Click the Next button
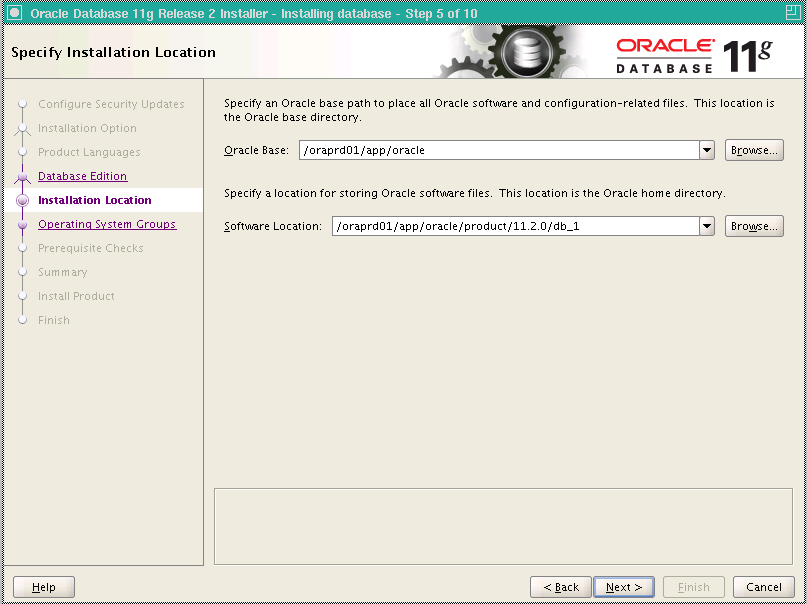This screenshot has height=604, width=807. pyautogui.click(x=624, y=587)
